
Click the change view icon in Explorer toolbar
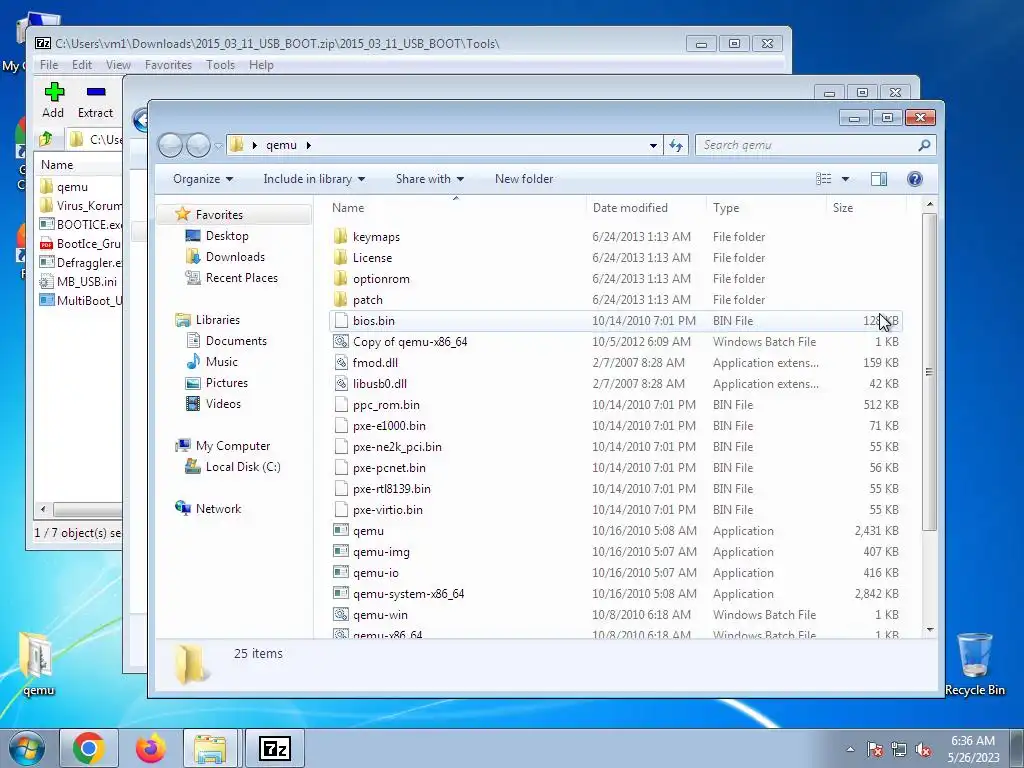824,179
